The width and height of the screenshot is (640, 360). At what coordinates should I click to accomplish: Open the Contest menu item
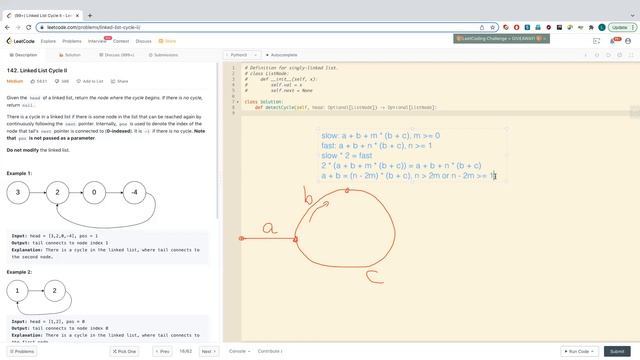(x=121, y=41)
